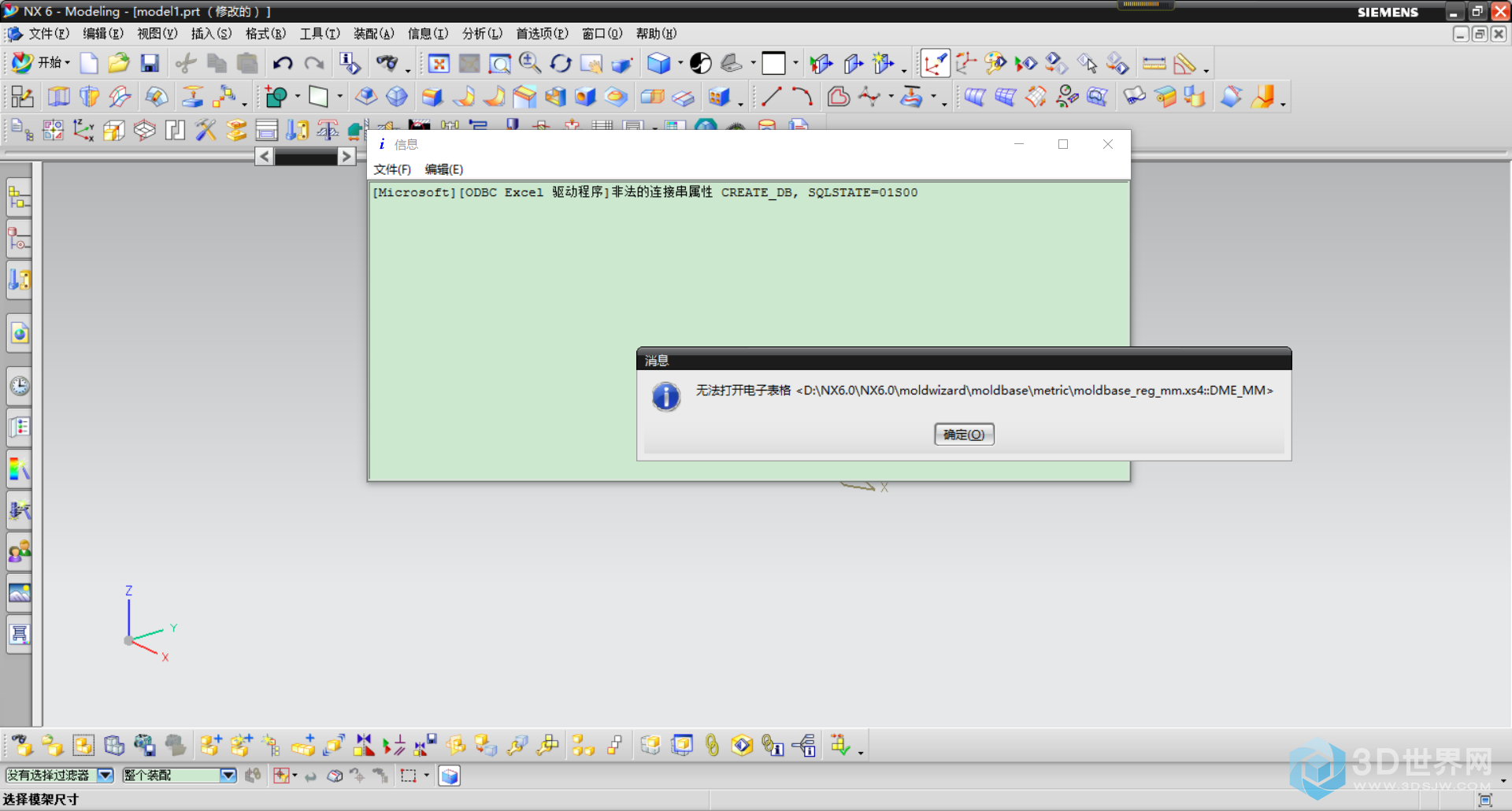Screen dimensions: 1512x811
Task: Click the New file icon
Action: (x=89, y=63)
